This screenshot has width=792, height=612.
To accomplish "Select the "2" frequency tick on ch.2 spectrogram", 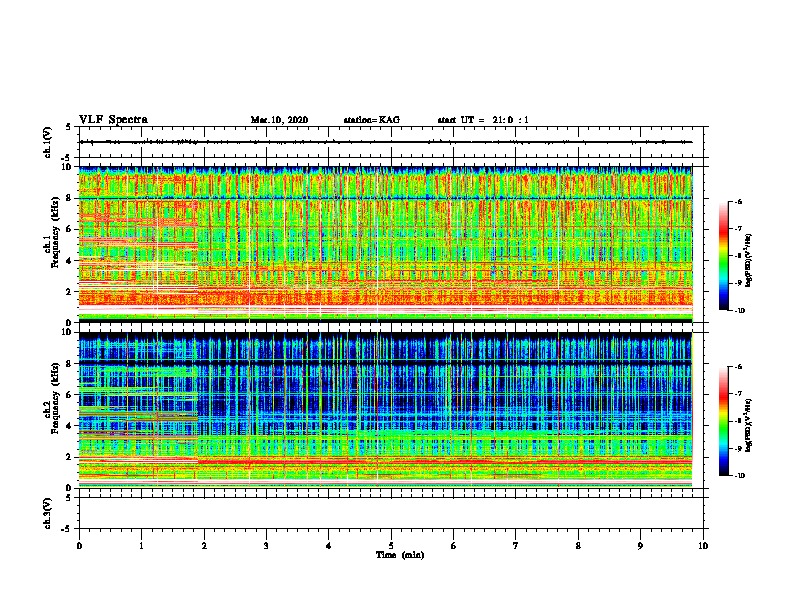I will point(69,457).
